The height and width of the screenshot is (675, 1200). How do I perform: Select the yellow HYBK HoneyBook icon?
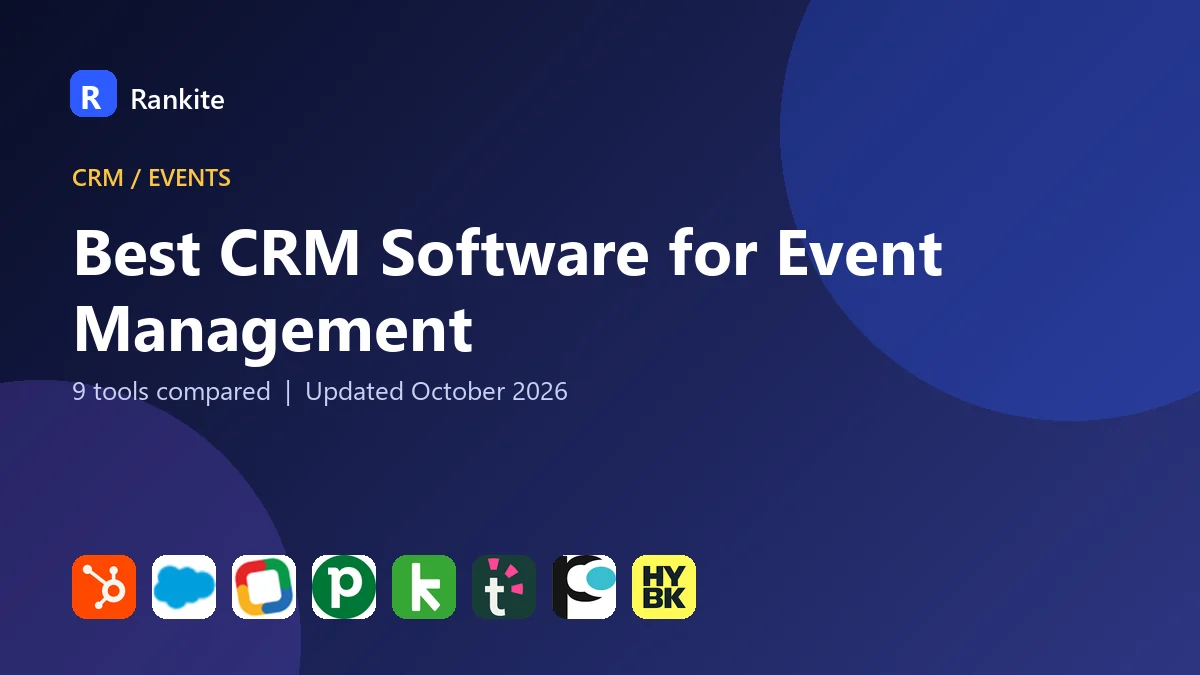[664, 587]
